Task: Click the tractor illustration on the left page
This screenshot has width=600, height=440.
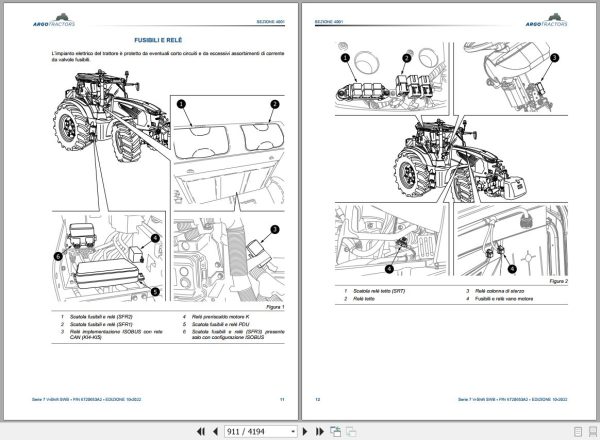Action: coord(111,115)
